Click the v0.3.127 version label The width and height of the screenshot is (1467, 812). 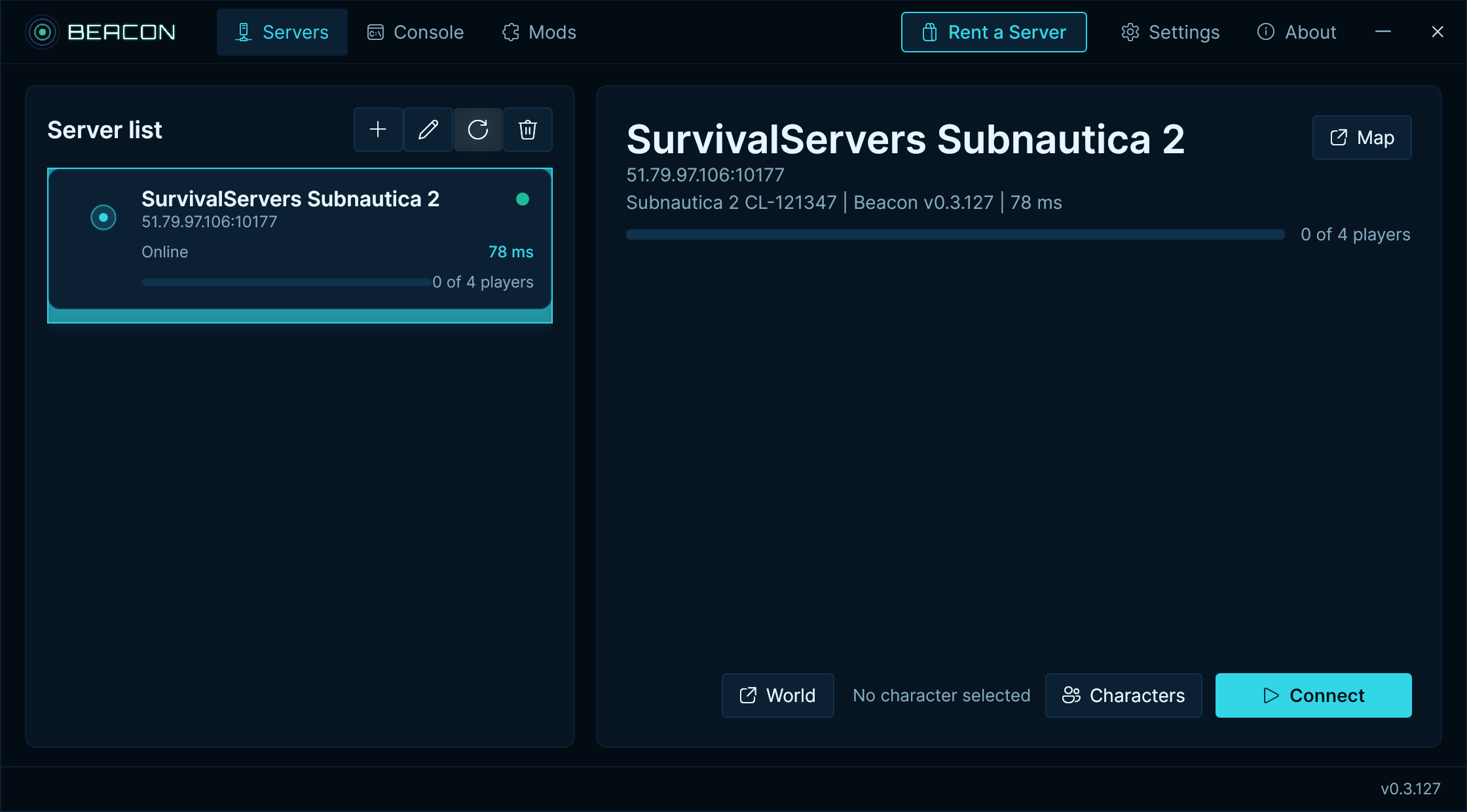click(x=1411, y=789)
